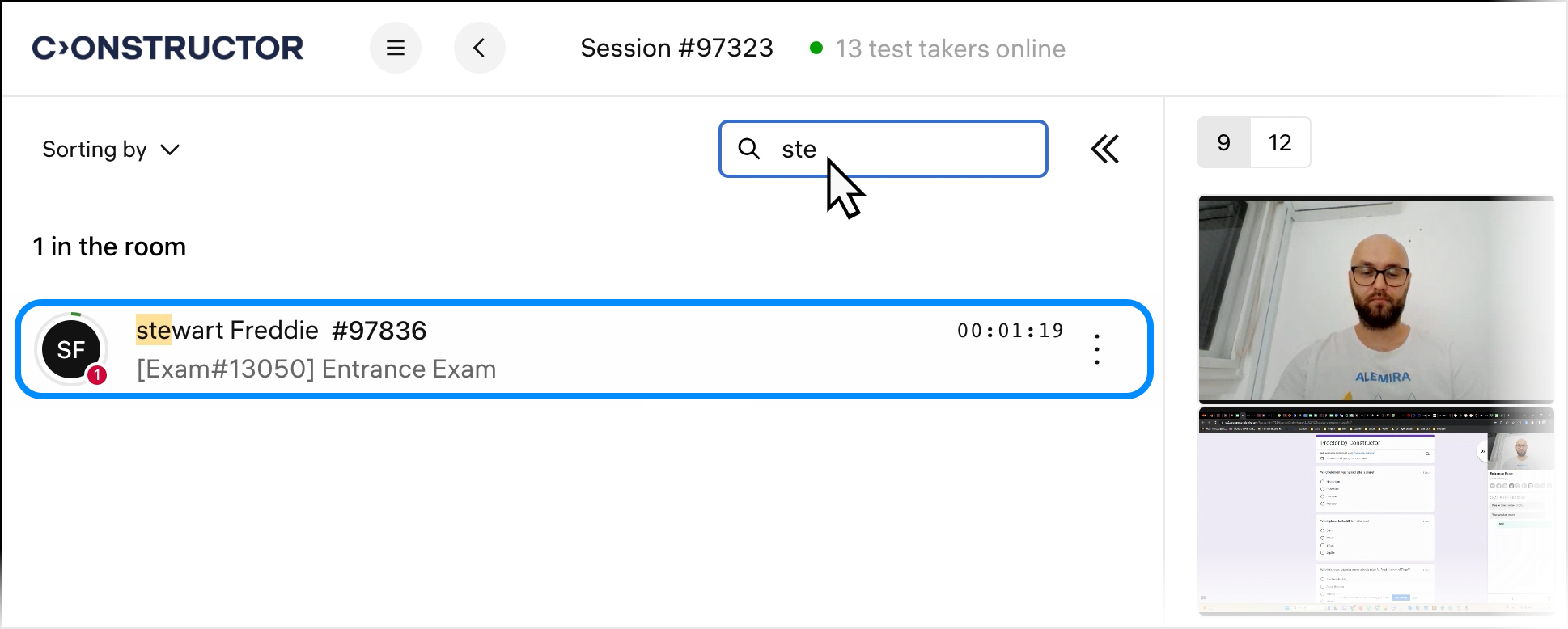Select the stewart Freddie name
The height and width of the screenshot is (629, 1568).
coord(227,330)
